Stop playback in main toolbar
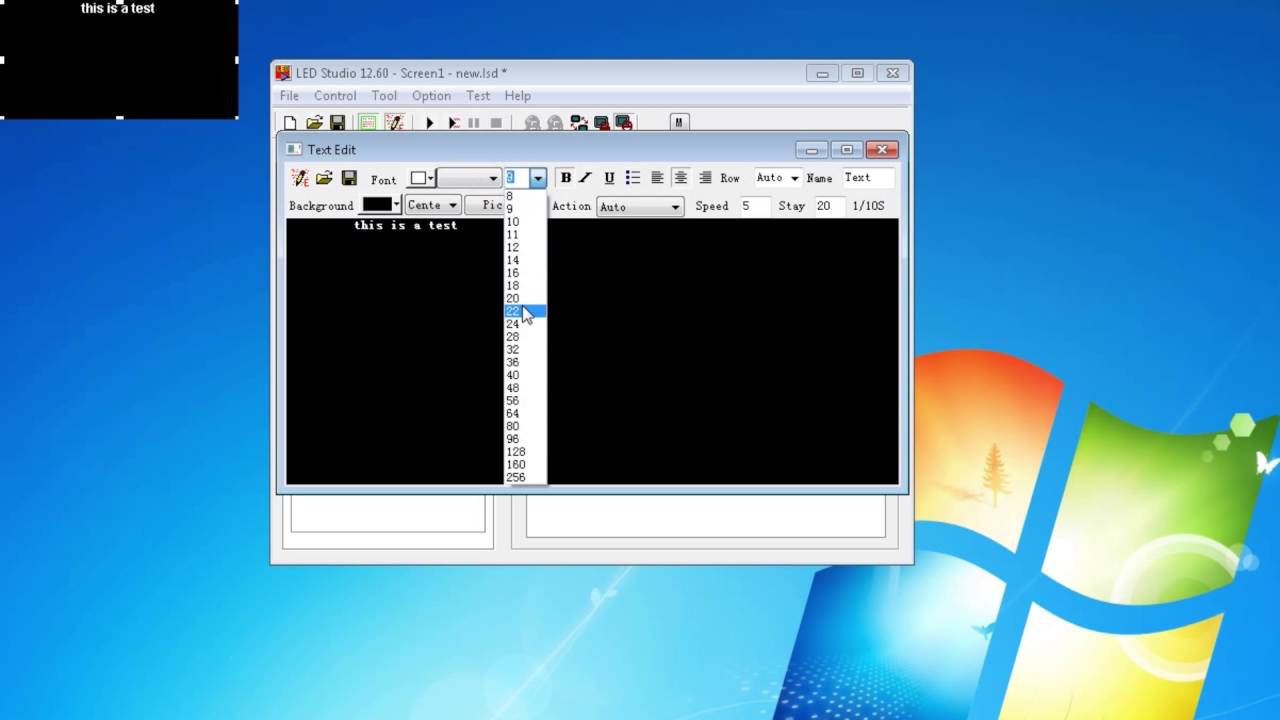 coord(496,123)
